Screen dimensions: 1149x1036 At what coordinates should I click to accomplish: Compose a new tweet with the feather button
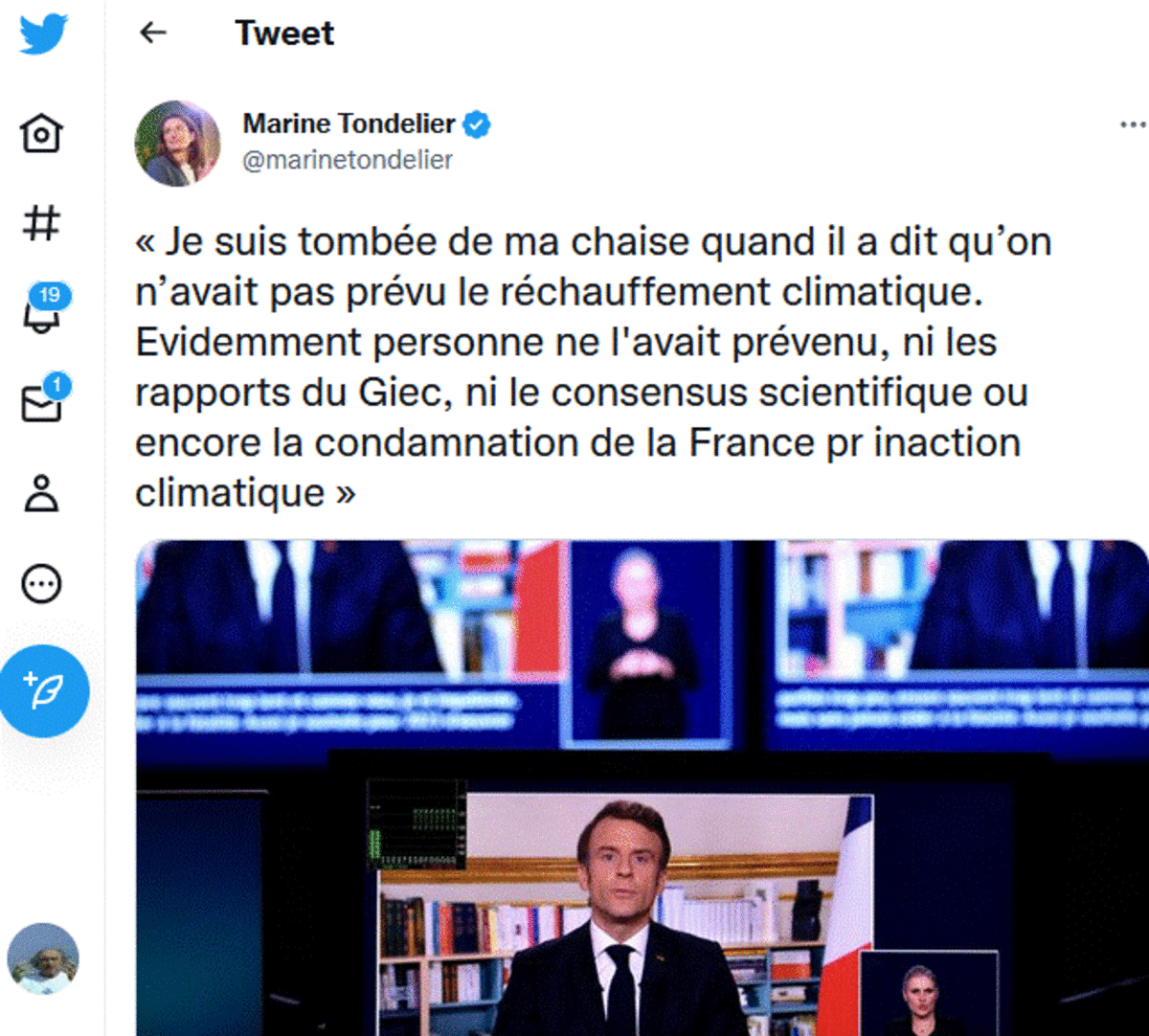click(x=44, y=691)
